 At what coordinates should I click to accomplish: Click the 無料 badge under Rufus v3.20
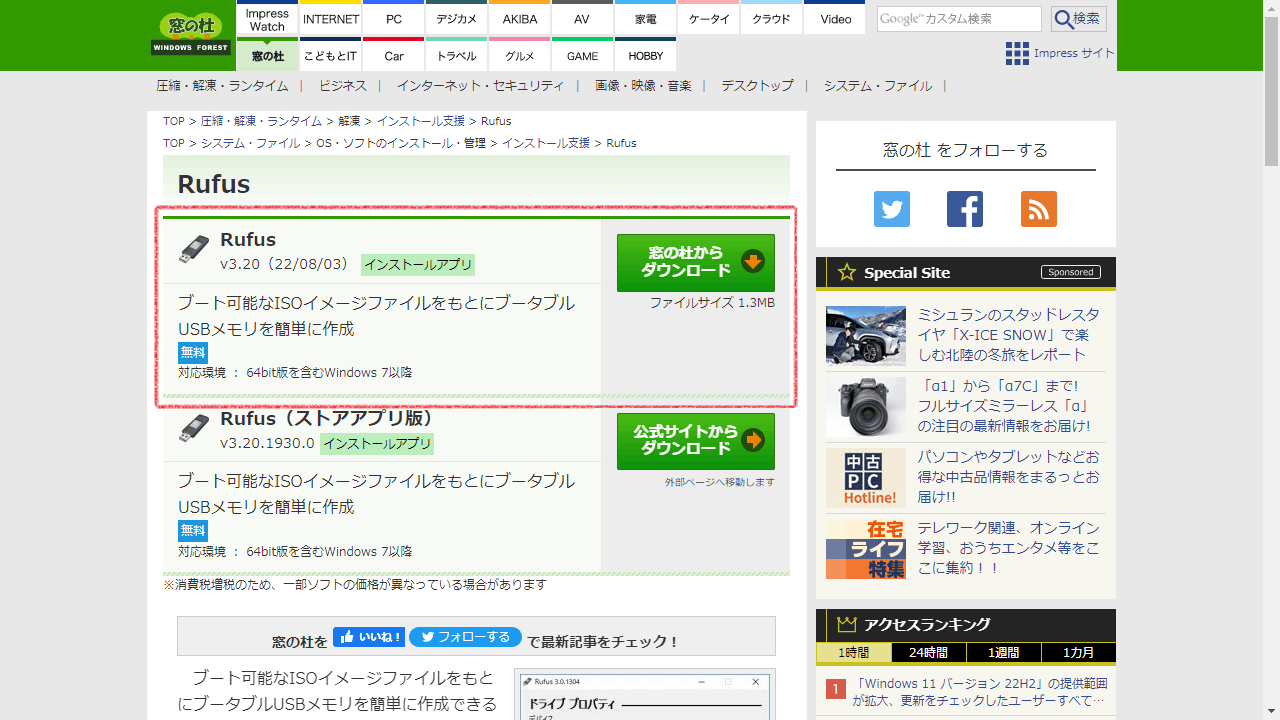point(193,352)
